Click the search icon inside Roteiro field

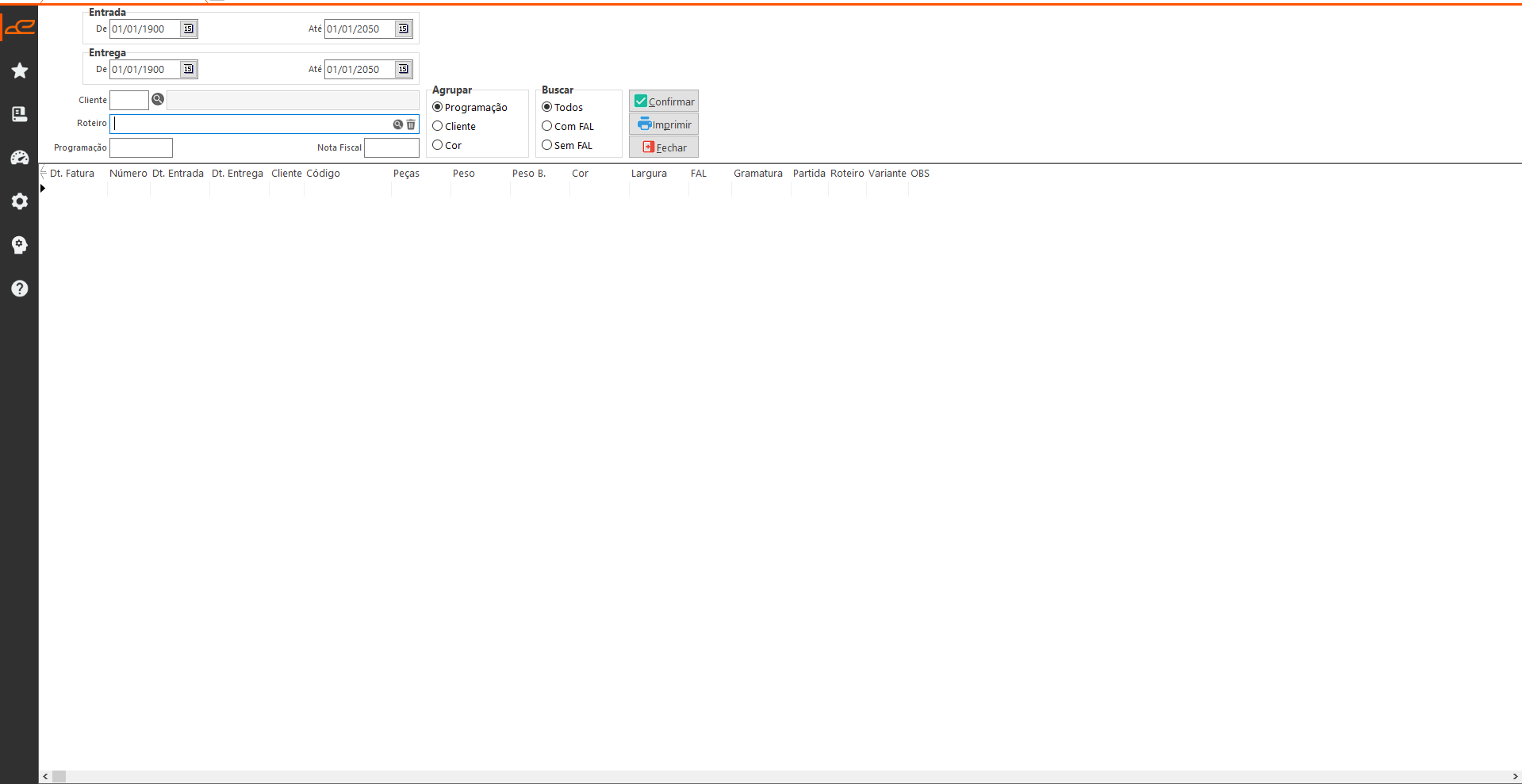tap(398, 124)
